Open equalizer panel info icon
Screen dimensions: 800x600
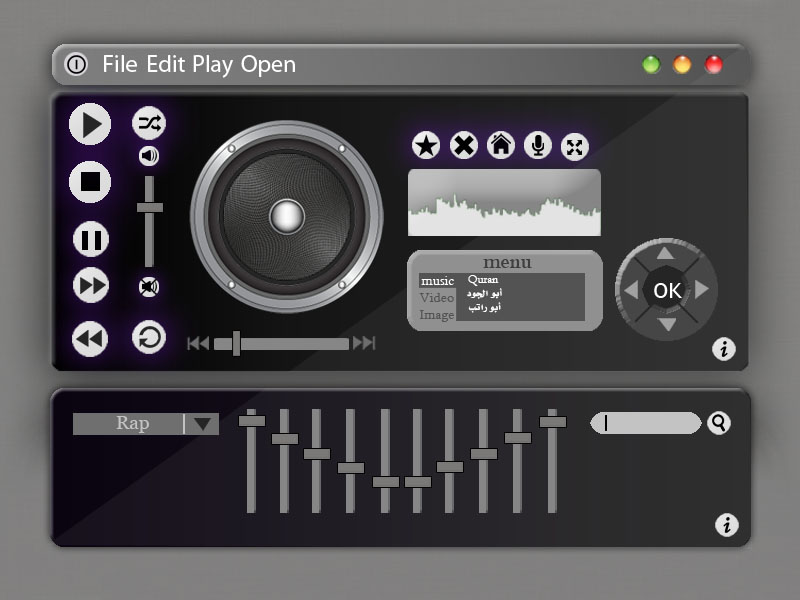727,525
